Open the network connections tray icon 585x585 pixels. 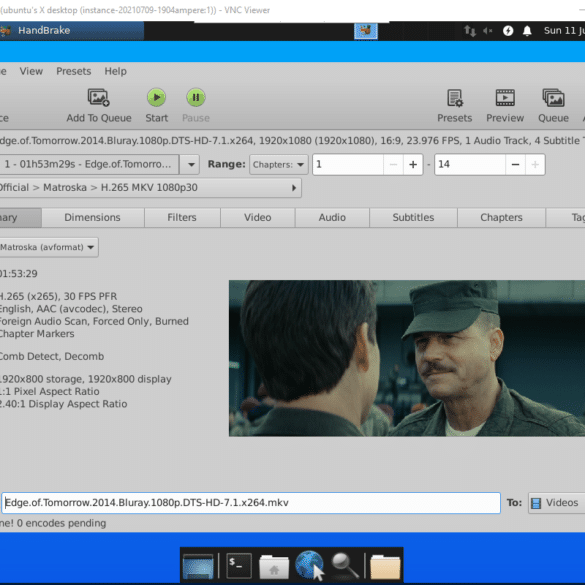[x=470, y=31]
